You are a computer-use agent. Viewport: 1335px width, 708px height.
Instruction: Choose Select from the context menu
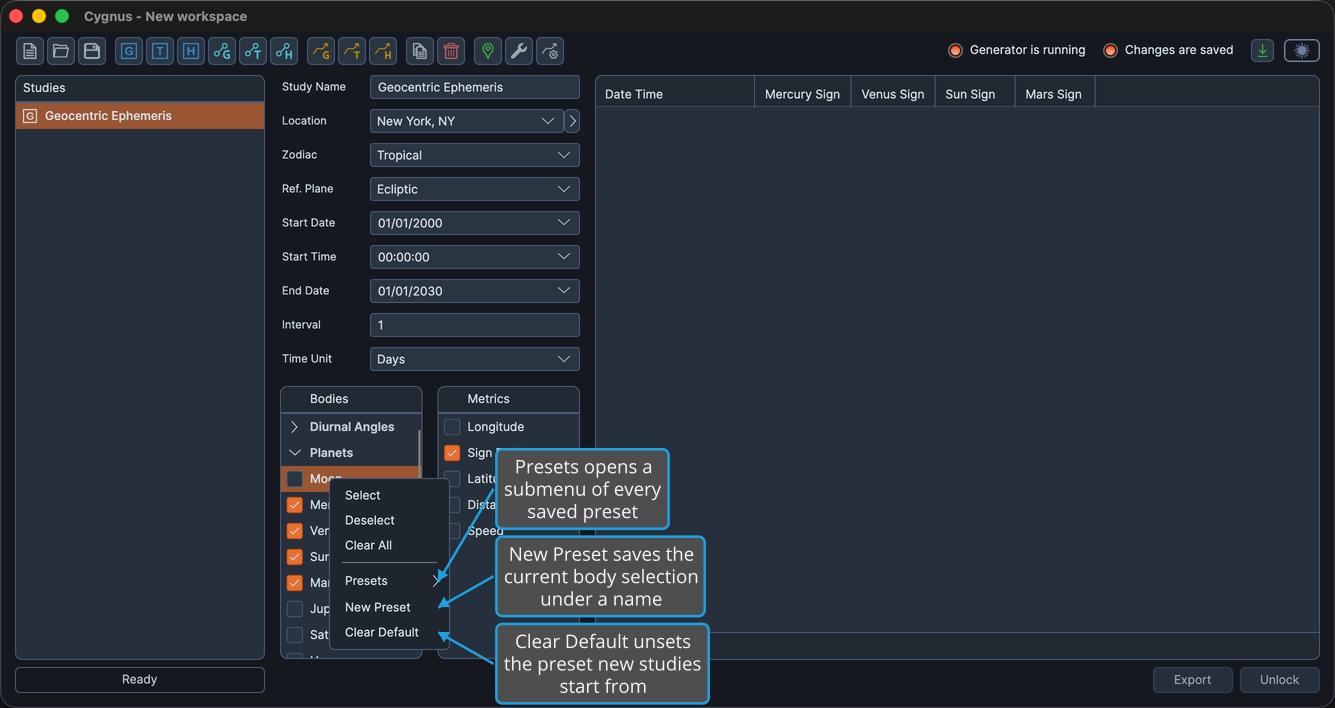(x=389, y=495)
